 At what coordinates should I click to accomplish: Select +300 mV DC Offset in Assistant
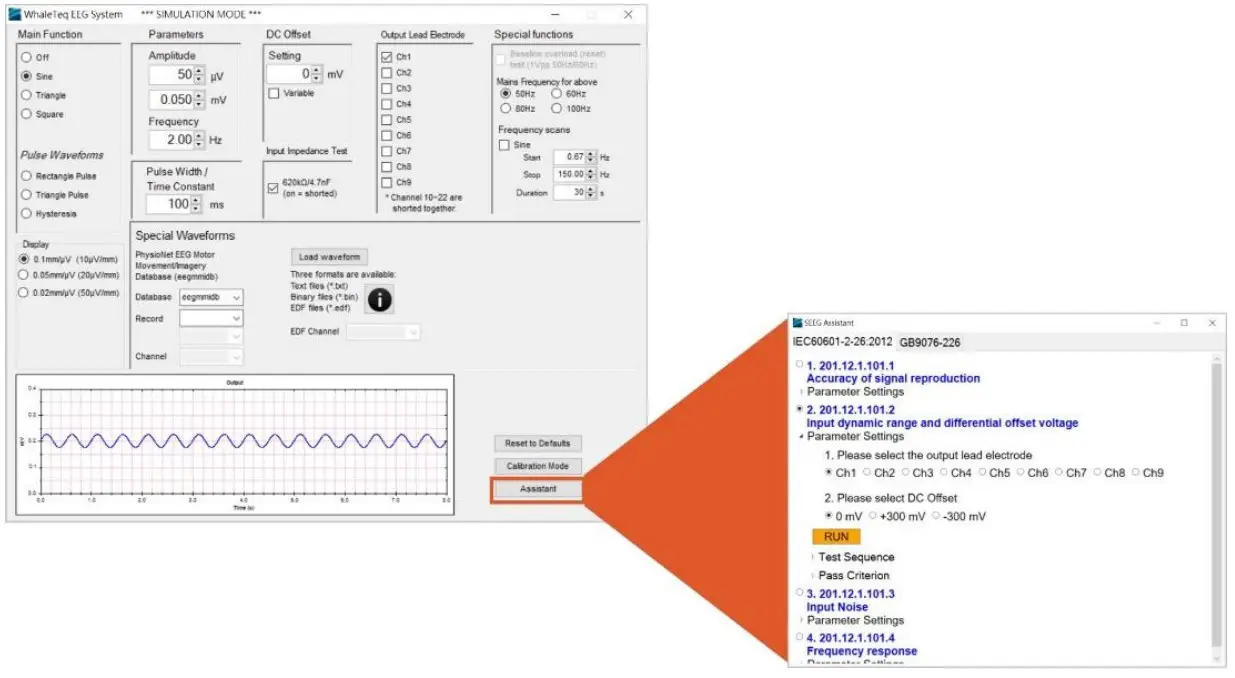click(884, 517)
